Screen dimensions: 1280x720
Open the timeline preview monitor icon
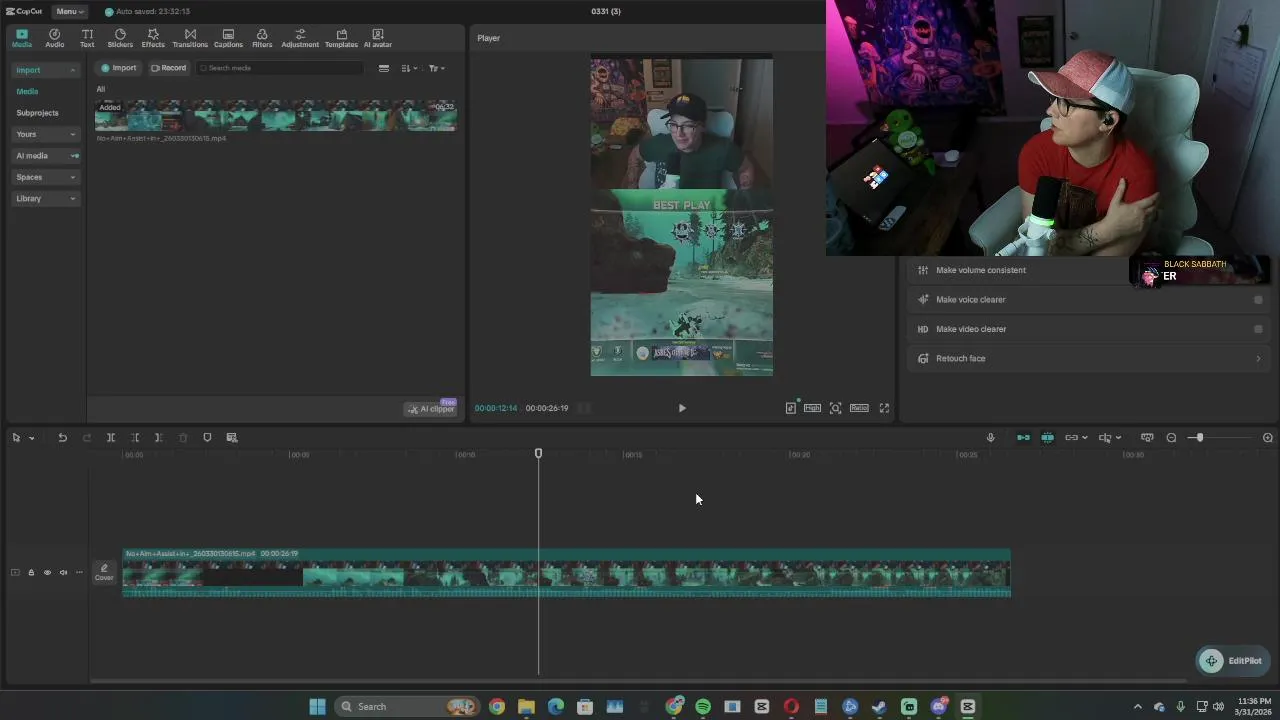(1147, 438)
